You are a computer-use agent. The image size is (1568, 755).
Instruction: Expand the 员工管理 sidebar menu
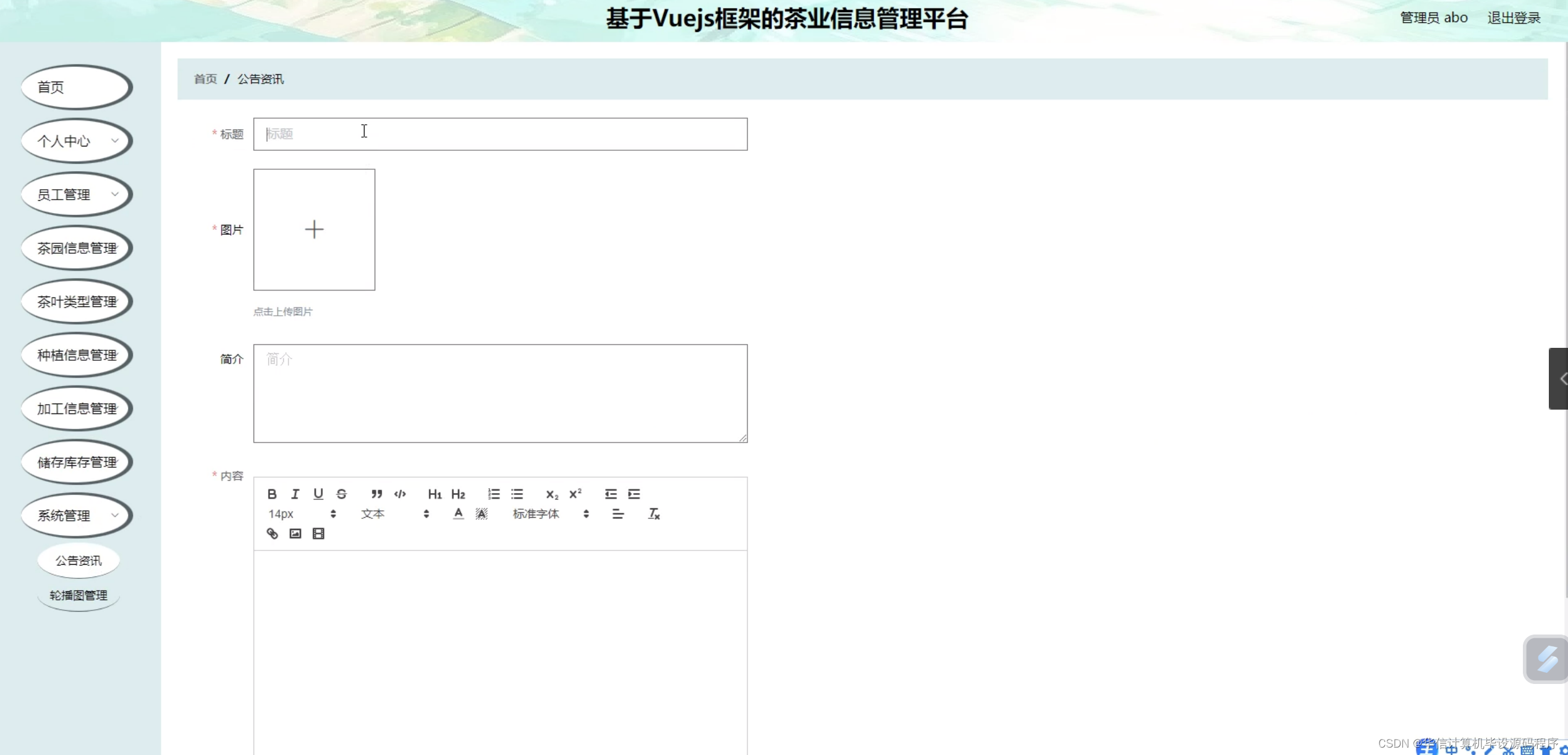[77, 195]
